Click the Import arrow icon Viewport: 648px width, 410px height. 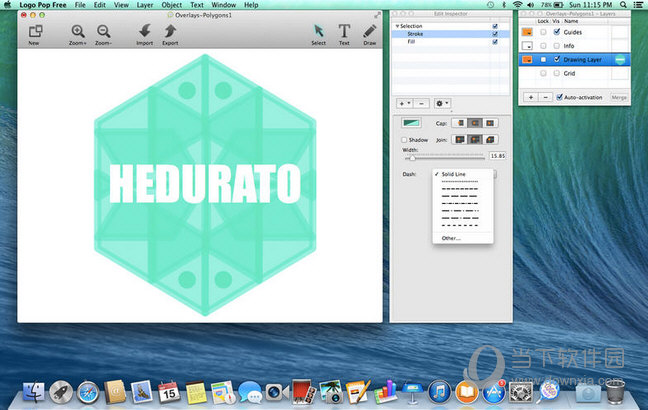click(145, 31)
